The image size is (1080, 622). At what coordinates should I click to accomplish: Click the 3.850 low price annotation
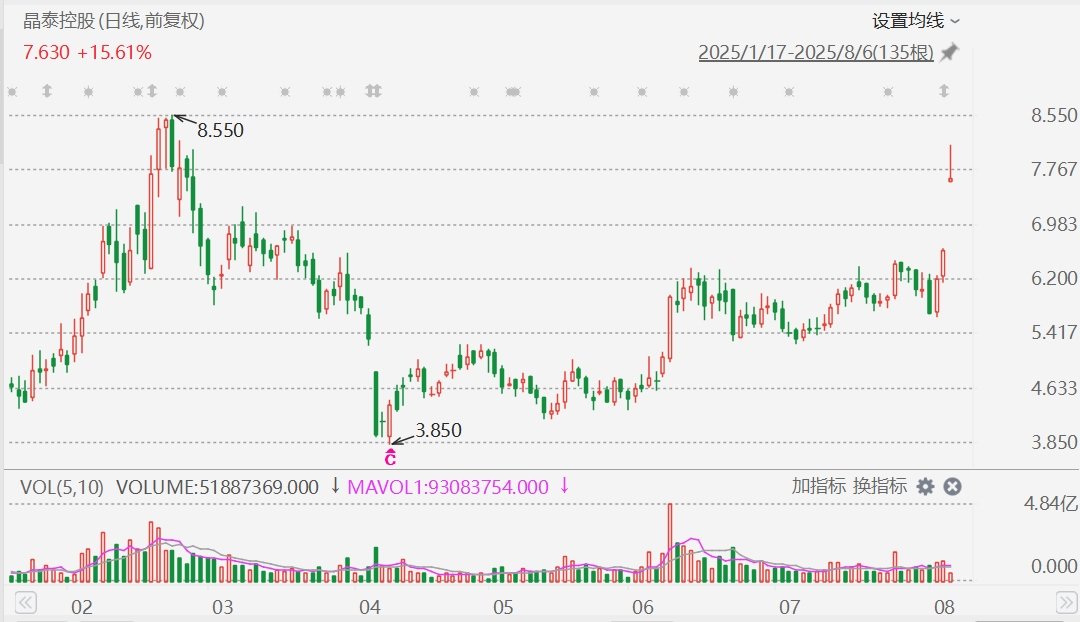439,430
